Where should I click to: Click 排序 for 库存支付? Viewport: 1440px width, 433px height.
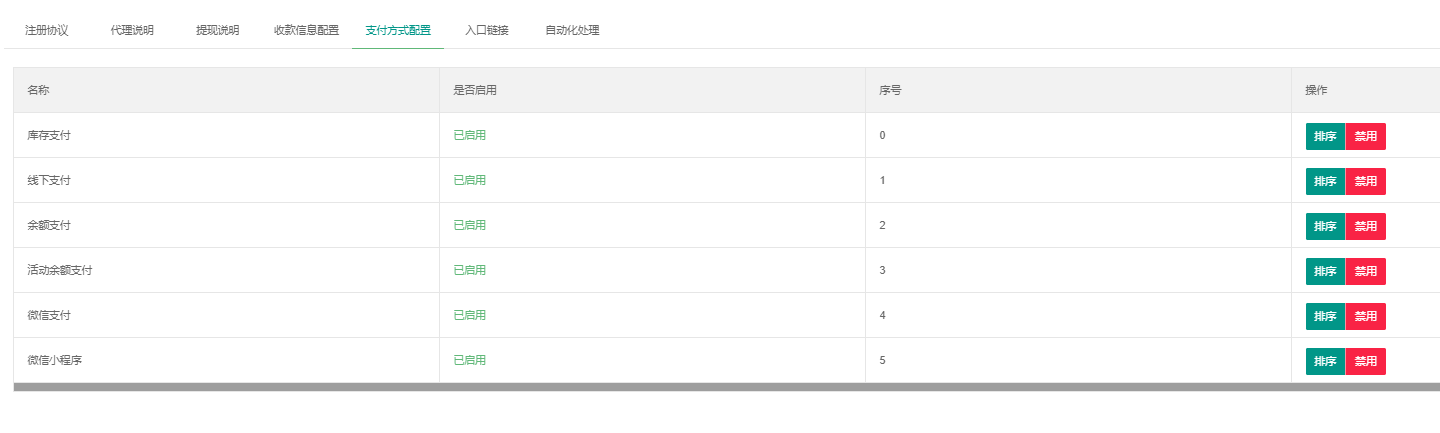tap(1325, 136)
